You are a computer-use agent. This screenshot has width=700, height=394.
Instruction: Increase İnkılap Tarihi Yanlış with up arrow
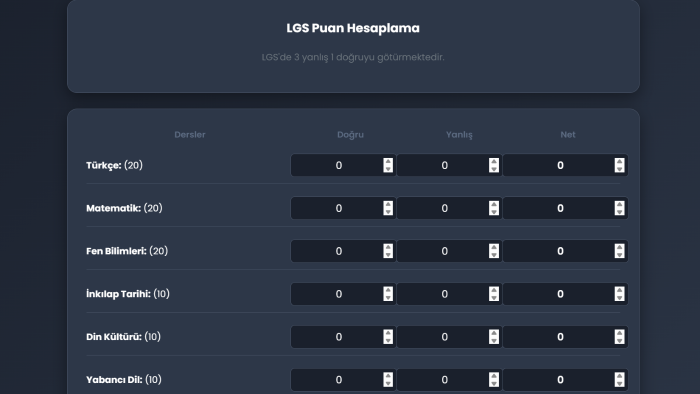[x=494, y=290]
